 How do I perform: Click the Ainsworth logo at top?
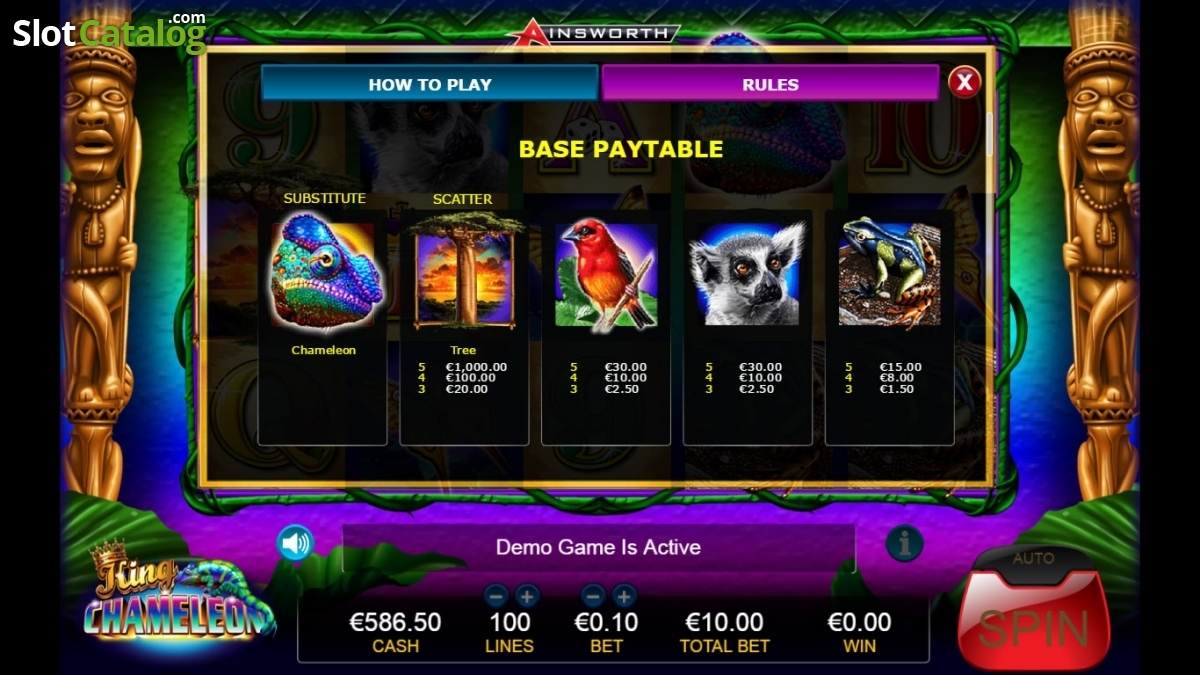(593, 33)
